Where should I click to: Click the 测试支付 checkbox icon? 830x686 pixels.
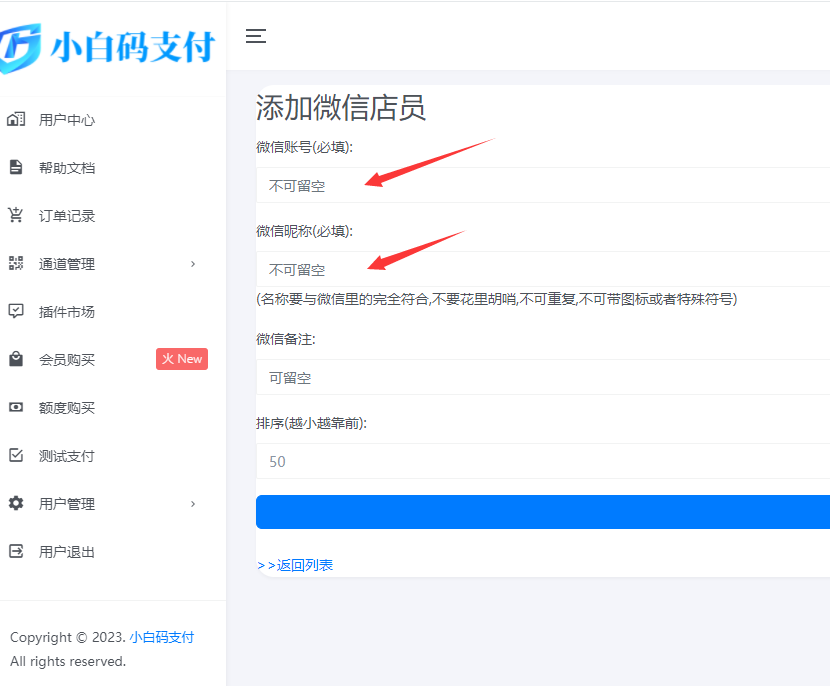click(x=16, y=455)
